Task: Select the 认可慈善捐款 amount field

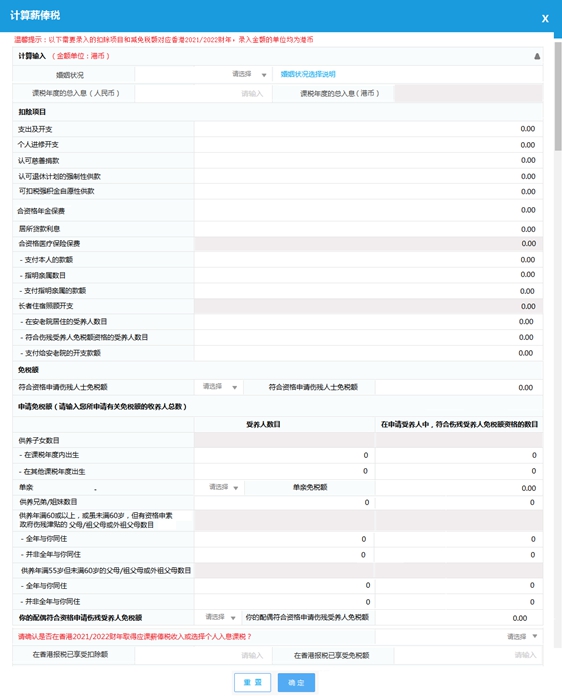Action: (368, 160)
